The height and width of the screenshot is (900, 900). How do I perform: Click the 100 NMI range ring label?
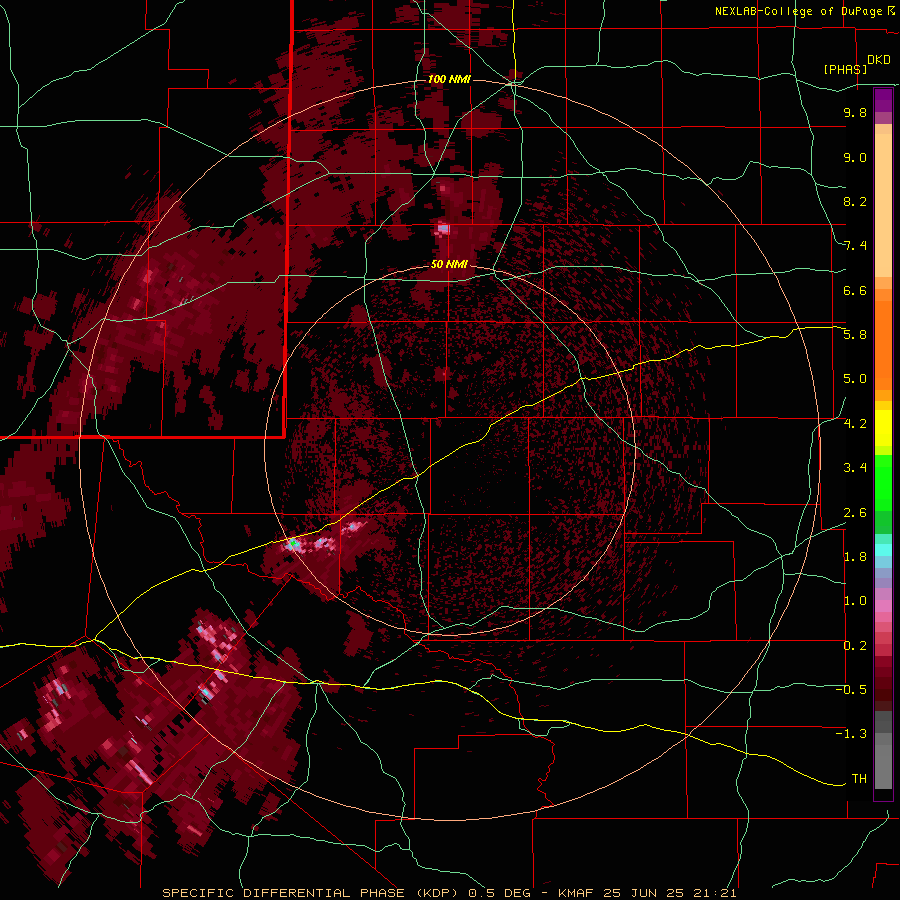click(449, 79)
